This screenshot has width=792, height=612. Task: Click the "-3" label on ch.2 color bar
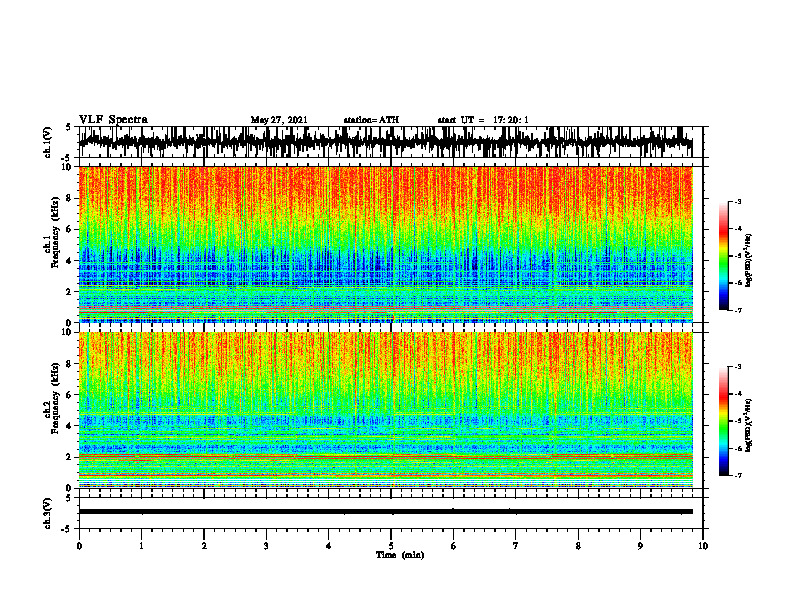tap(738, 367)
